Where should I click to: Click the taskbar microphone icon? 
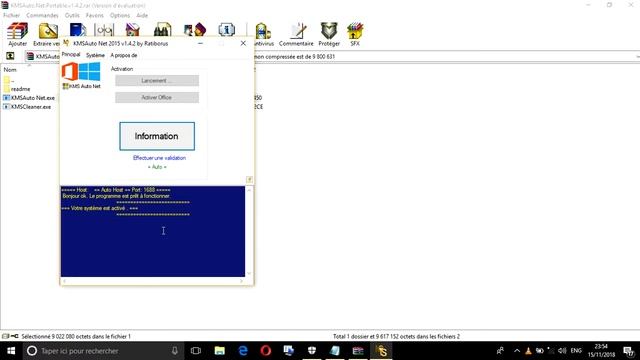tap(175, 351)
